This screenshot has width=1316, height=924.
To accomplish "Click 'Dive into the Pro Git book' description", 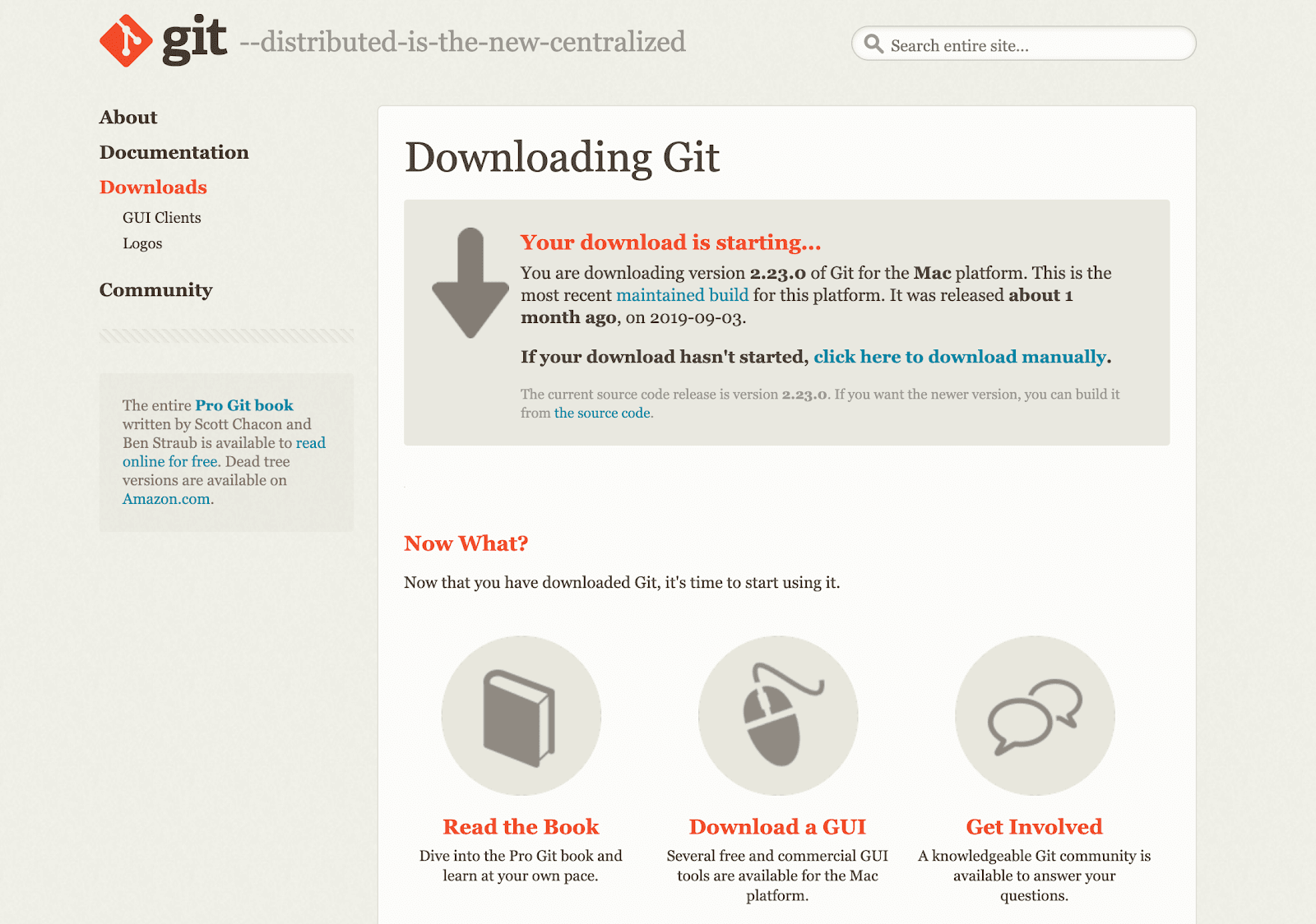I will (521, 866).
